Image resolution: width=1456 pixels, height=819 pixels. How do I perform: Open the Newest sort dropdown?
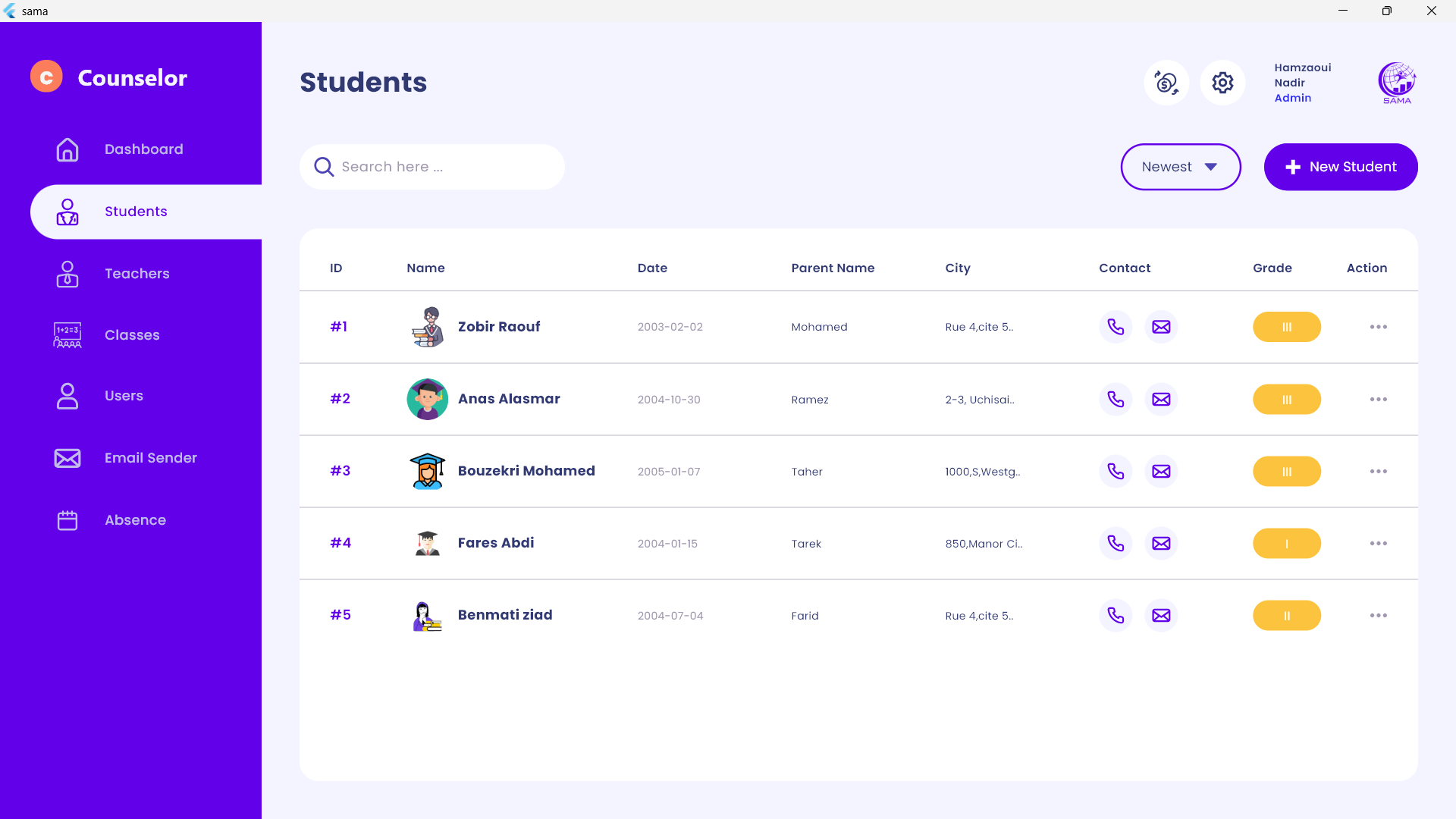(1181, 167)
